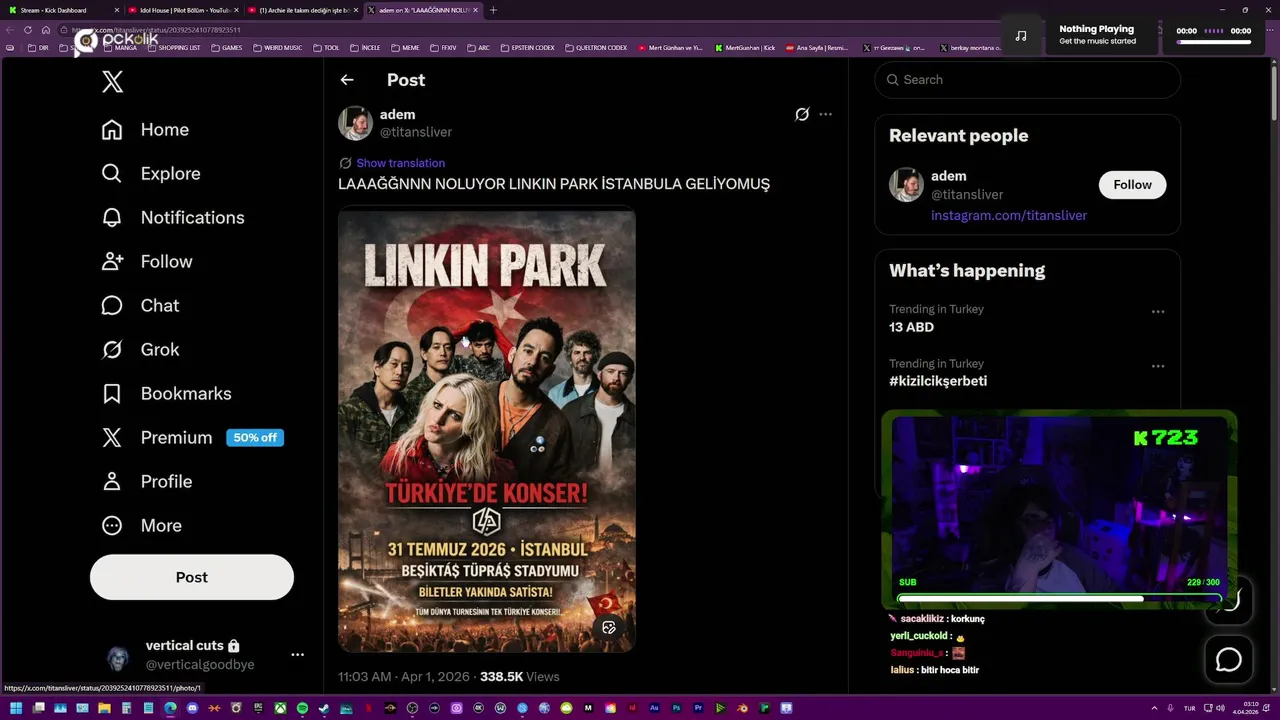The width and height of the screenshot is (1280, 720).
Task: Click the music note media widget icon
Action: click(x=1020, y=35)
